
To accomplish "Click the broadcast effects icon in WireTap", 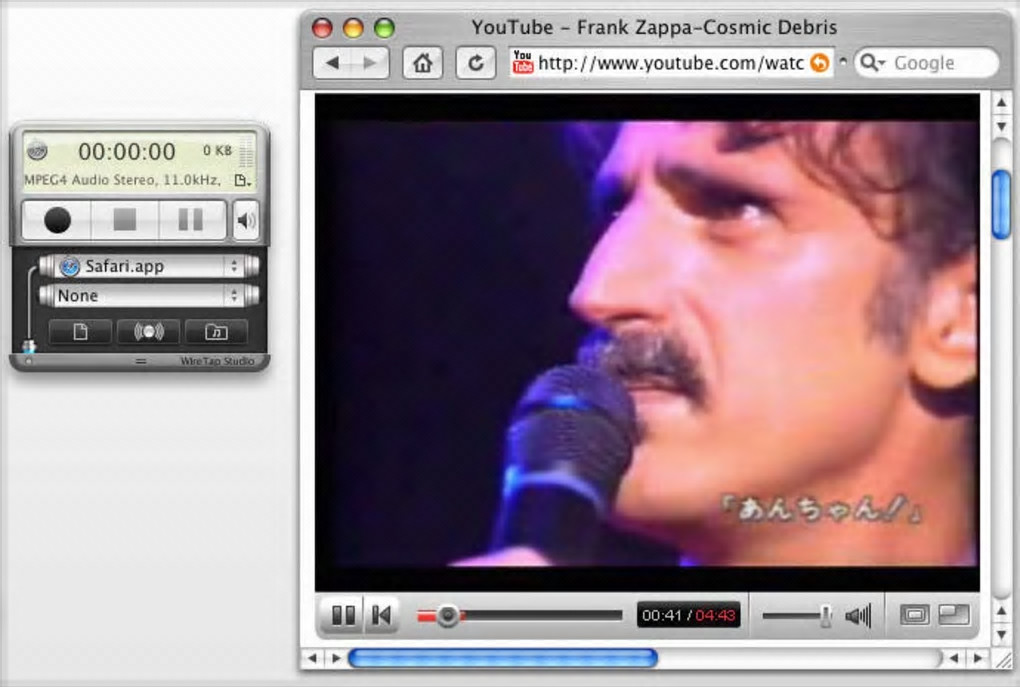I will (x=148, y=332).
